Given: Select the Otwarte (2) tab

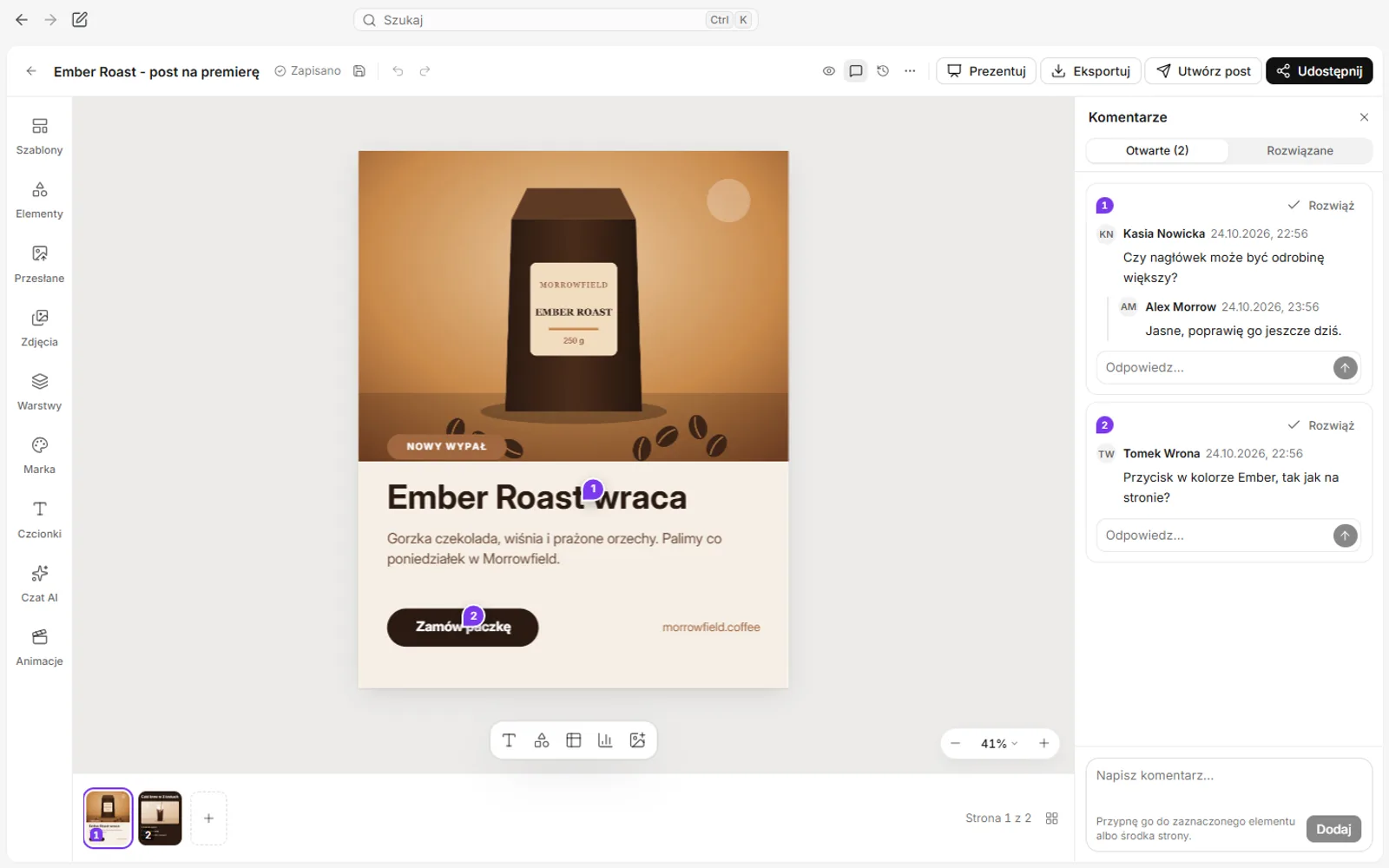Looking at the screenshot, I should [x=1157, y=151].
